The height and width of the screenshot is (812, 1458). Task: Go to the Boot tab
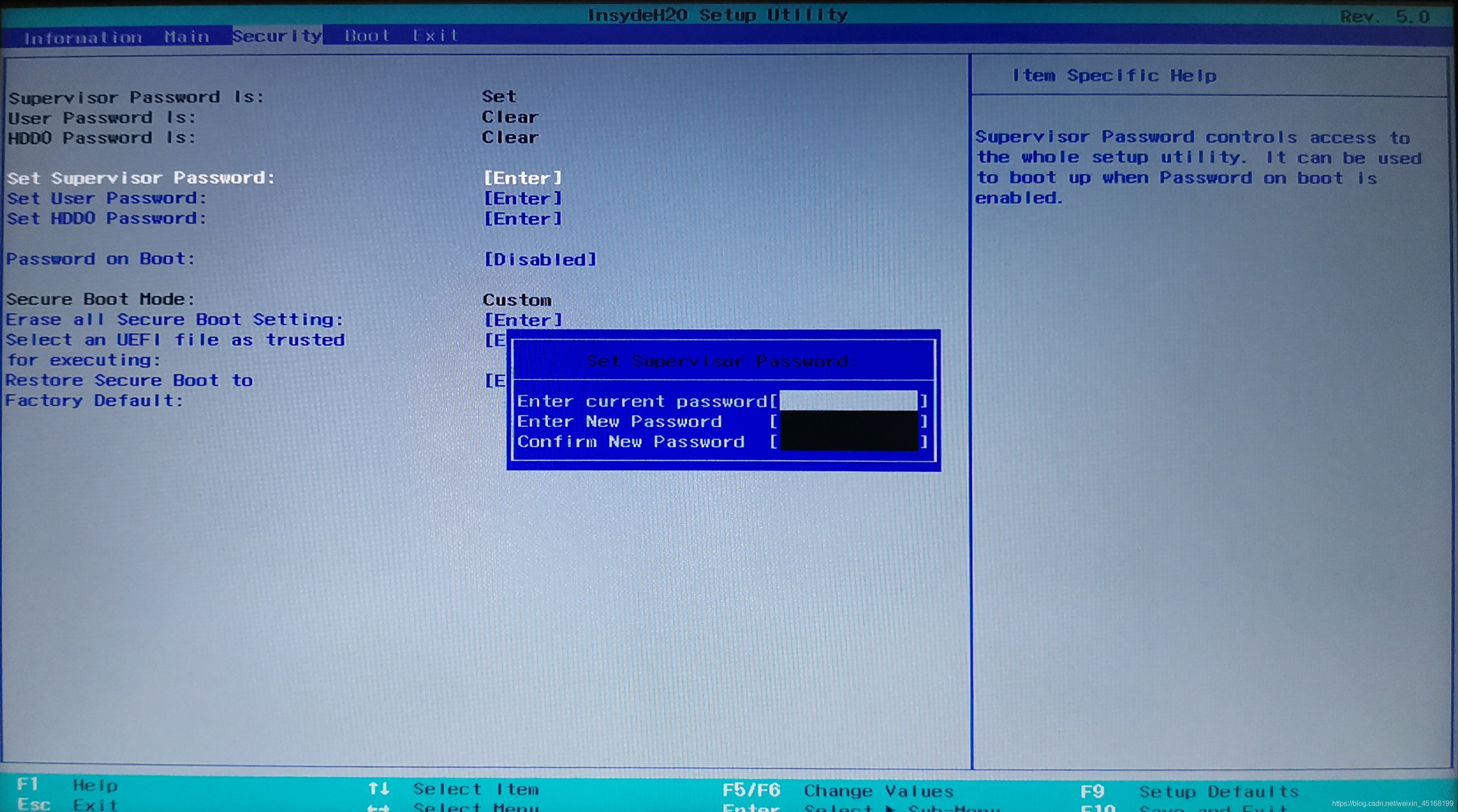point(367,36)
